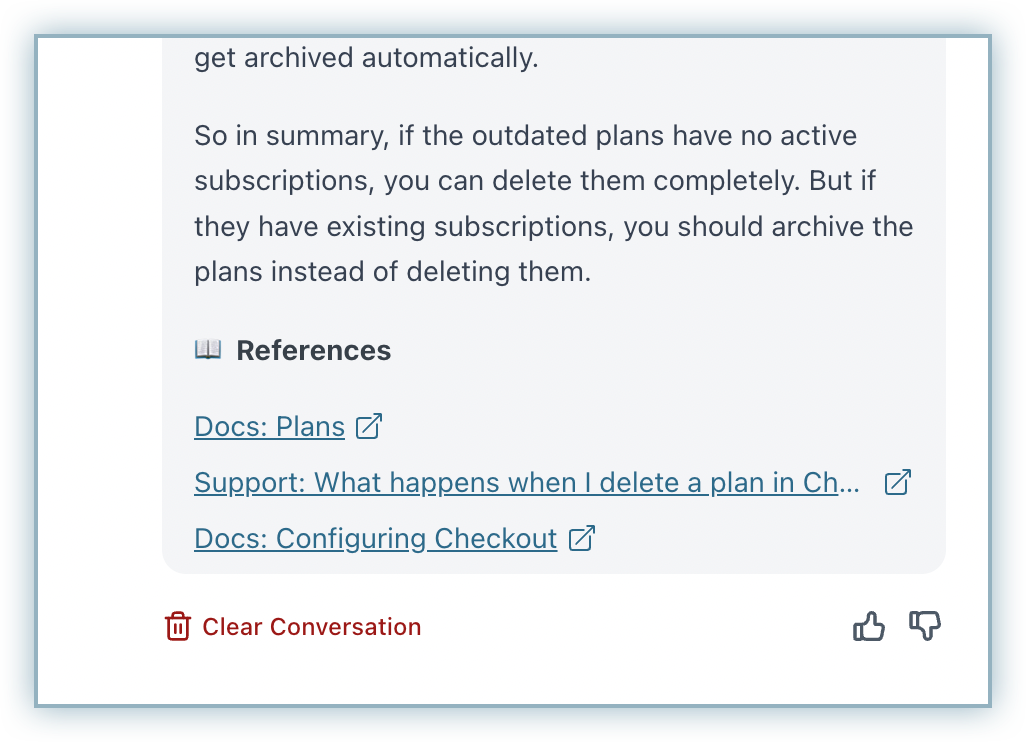Screen dimensions: 1026x742
Task: Click the line starting "So in summary"
Action: [525, 136]
